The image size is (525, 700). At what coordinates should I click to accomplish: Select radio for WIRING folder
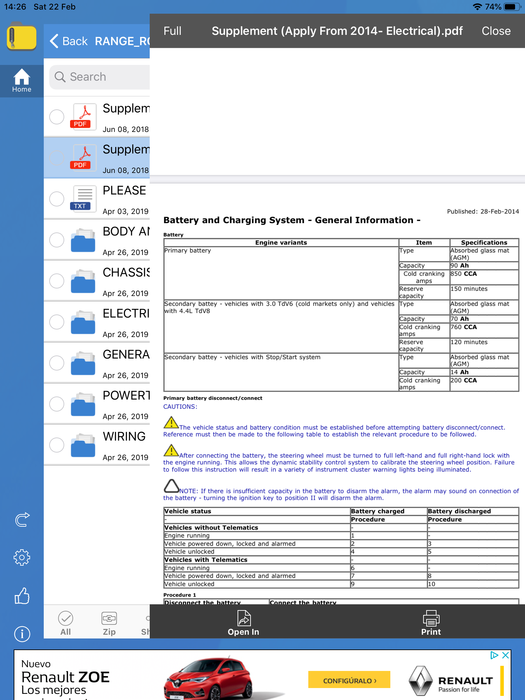[57, 445]
